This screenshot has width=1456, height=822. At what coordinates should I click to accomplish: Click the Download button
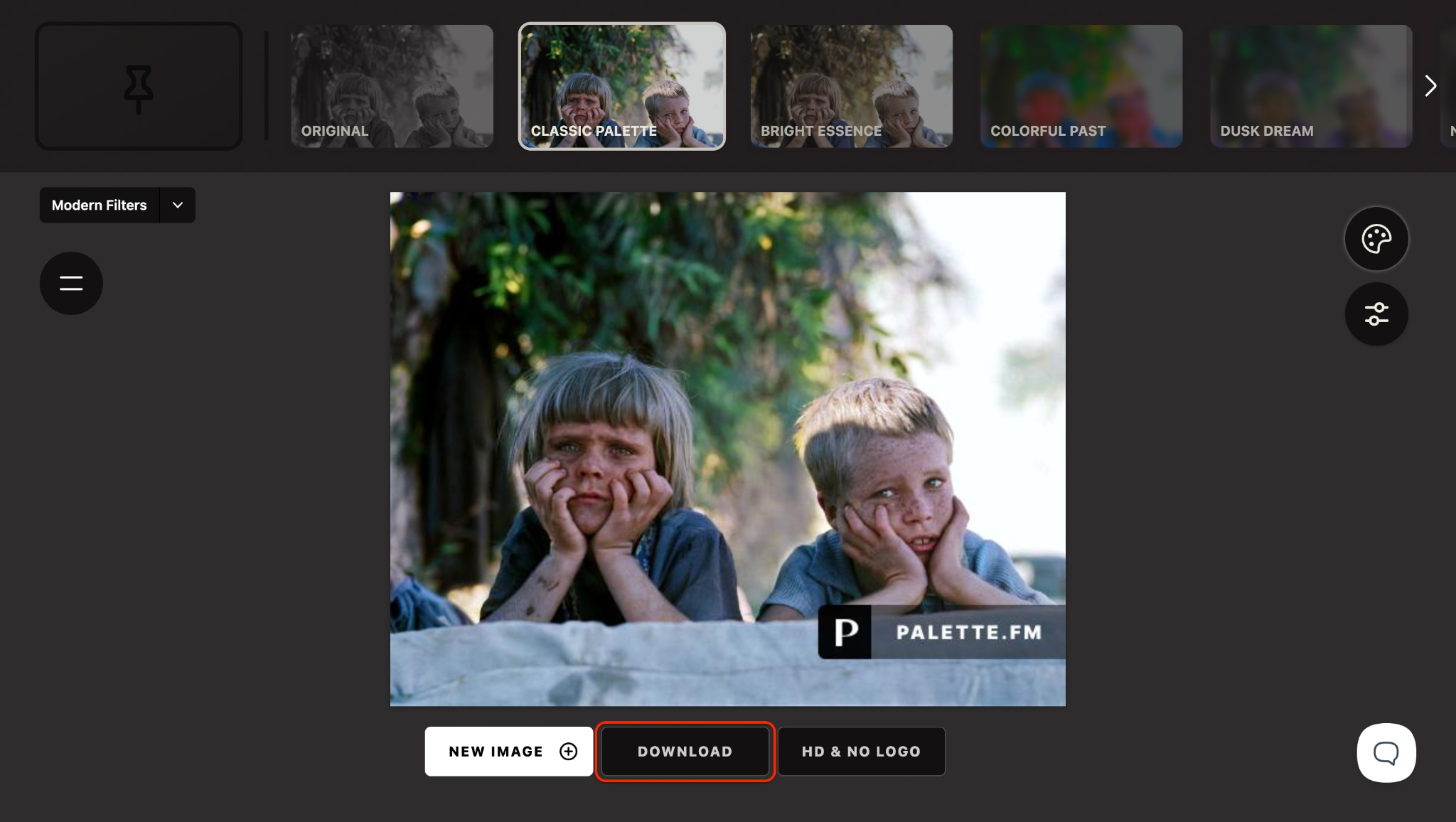[685, 752]
